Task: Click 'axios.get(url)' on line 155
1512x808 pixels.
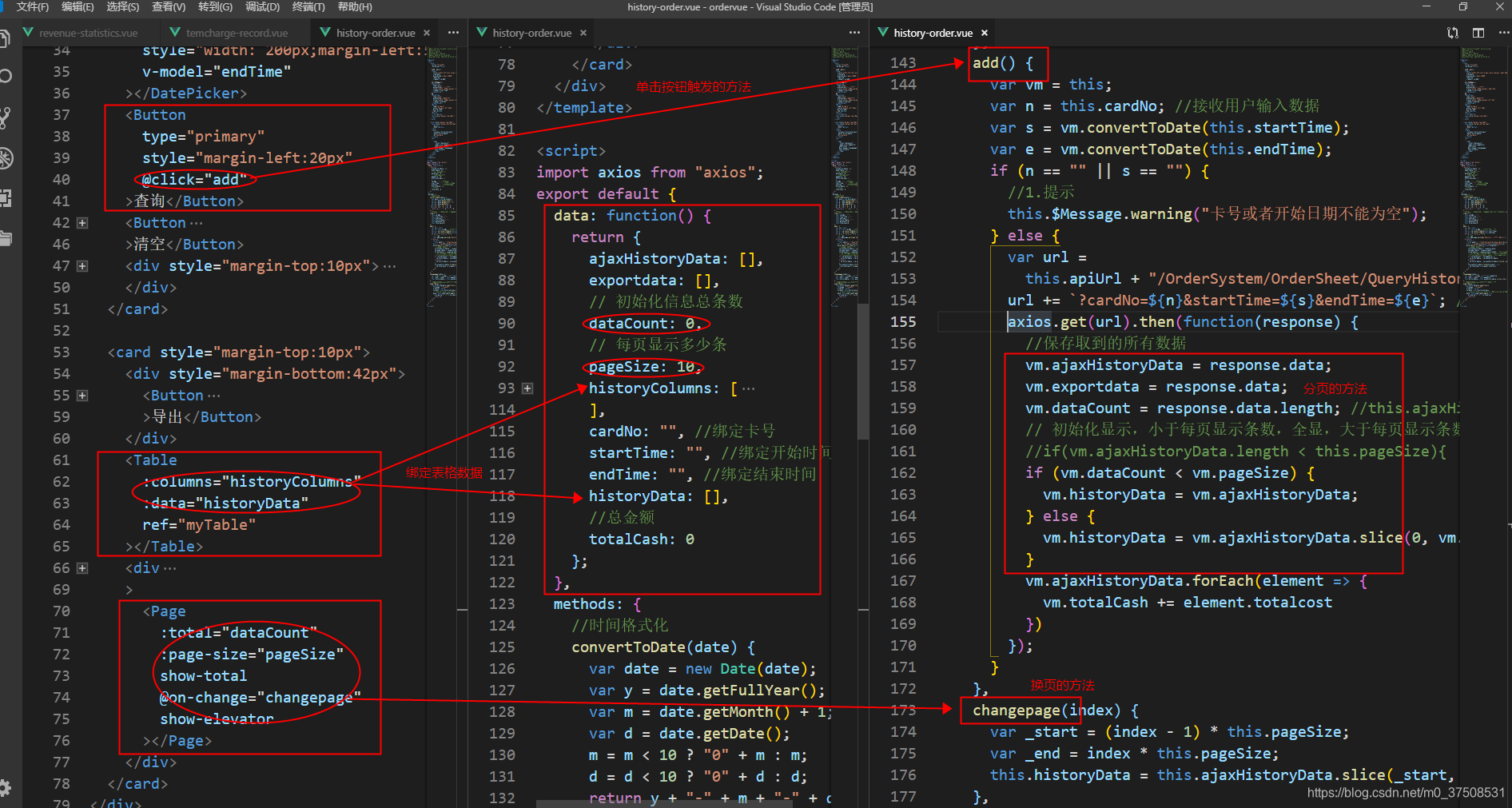Action: point(1068,322)
